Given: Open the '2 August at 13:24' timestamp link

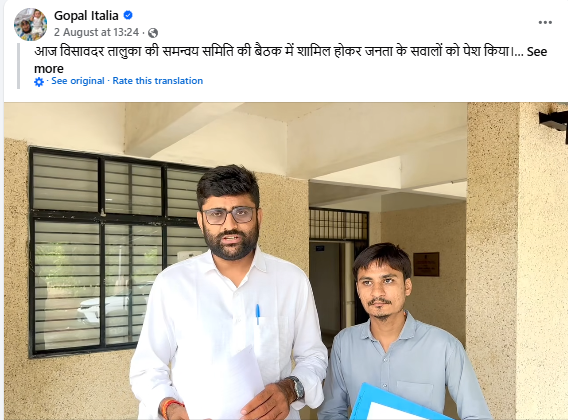Looking at the screenshot, I should (x=96, y=32).
